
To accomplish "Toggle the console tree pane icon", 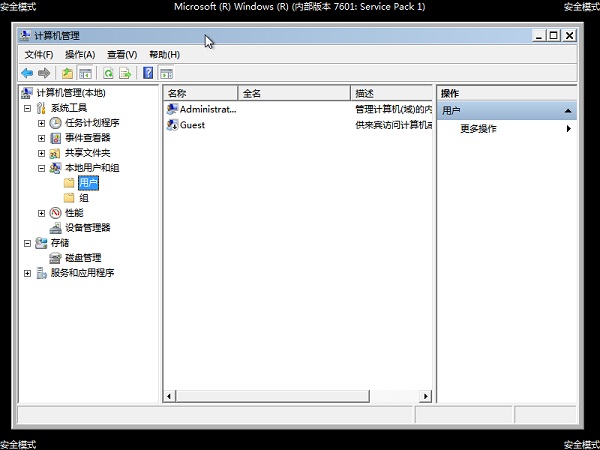I will point(86,73).
